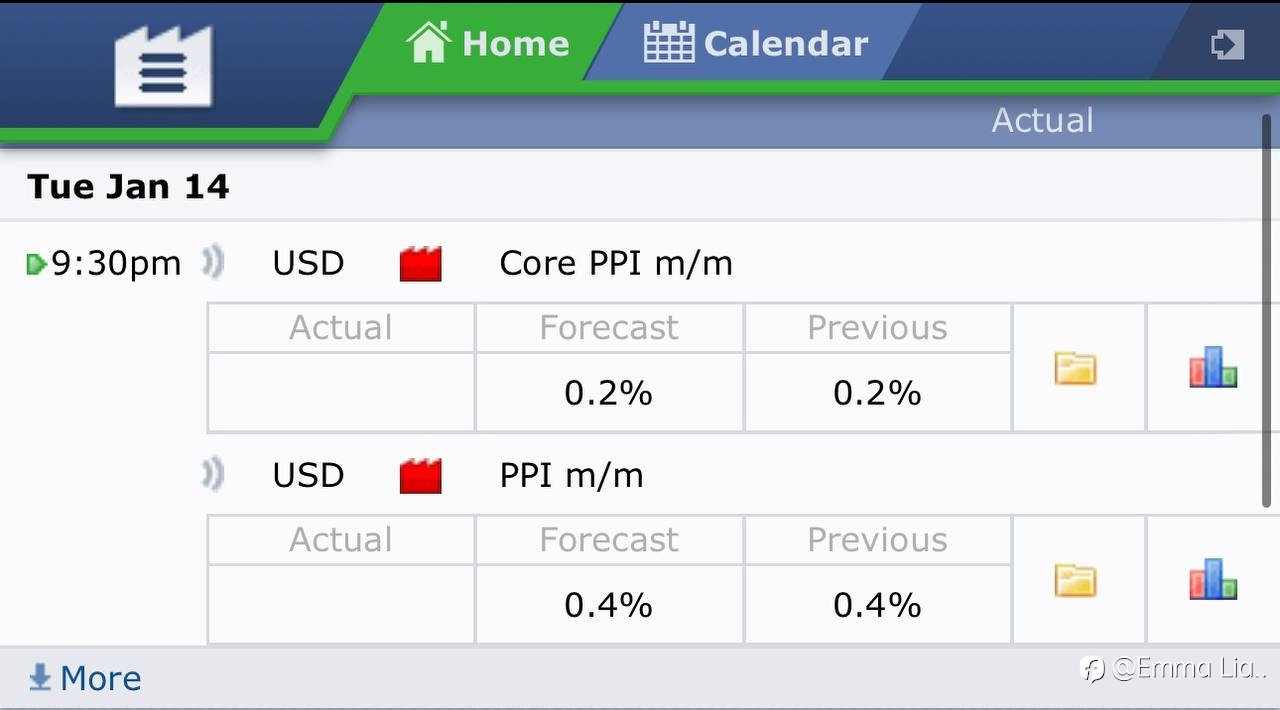Switch to the Home tab

[488, 43]
